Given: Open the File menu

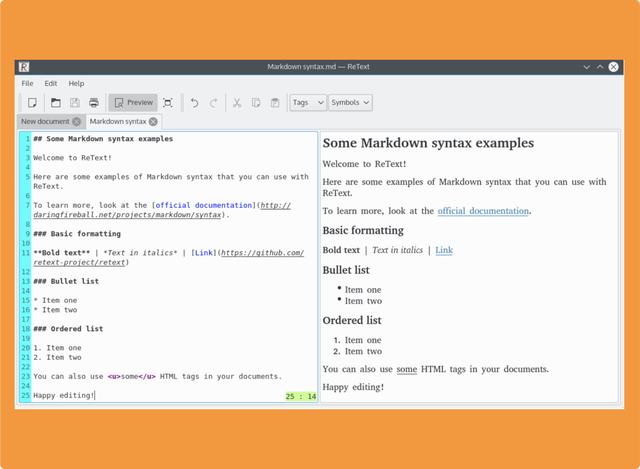Looking at the screenshot, I should (x=27, y=83).
